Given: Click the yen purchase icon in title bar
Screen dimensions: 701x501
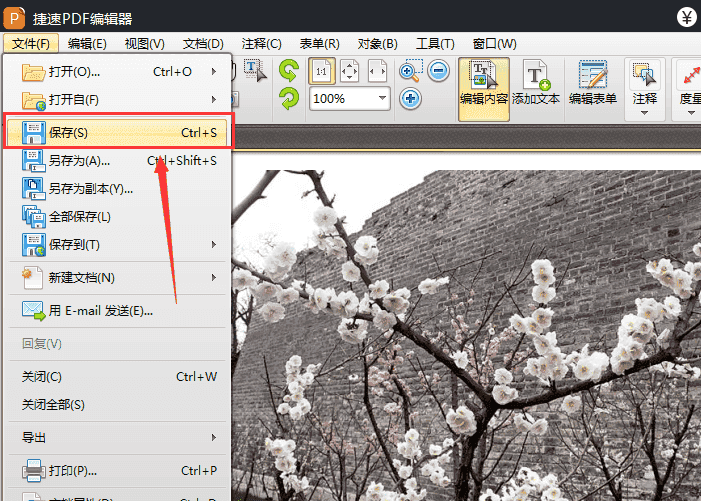Looking at the screenshot, I should click(x=686, y=18).
